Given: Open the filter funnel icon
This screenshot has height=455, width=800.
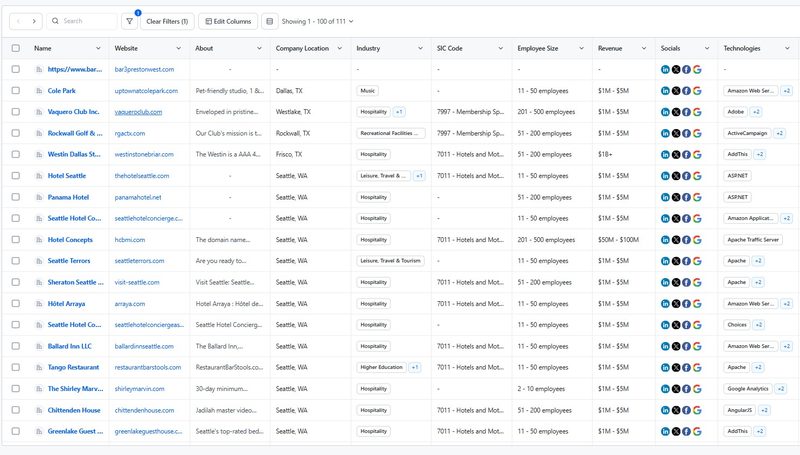Looking at the screenshot, I should 130,21.
